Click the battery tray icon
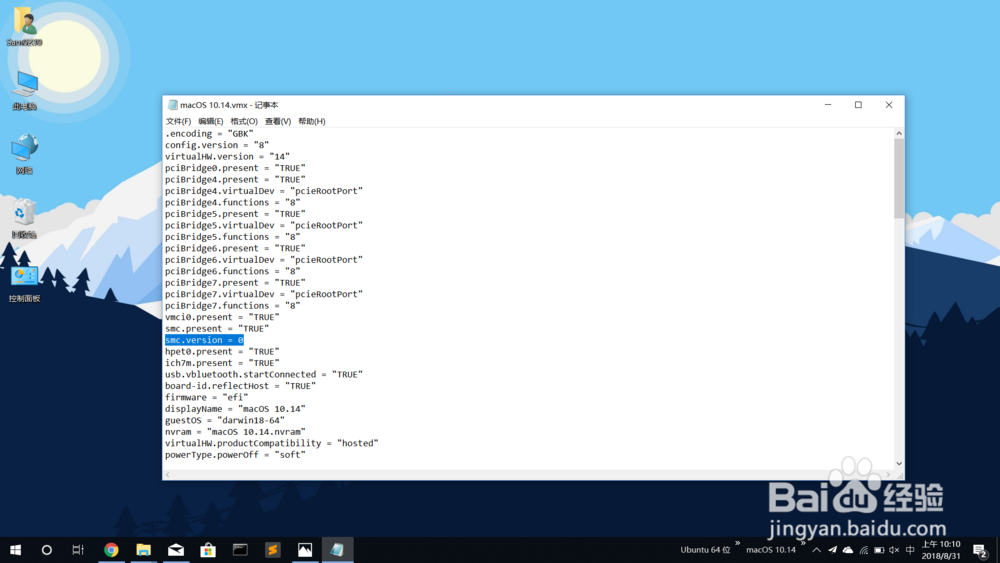This screenshot has width=1000, height=563. point(879,550)
